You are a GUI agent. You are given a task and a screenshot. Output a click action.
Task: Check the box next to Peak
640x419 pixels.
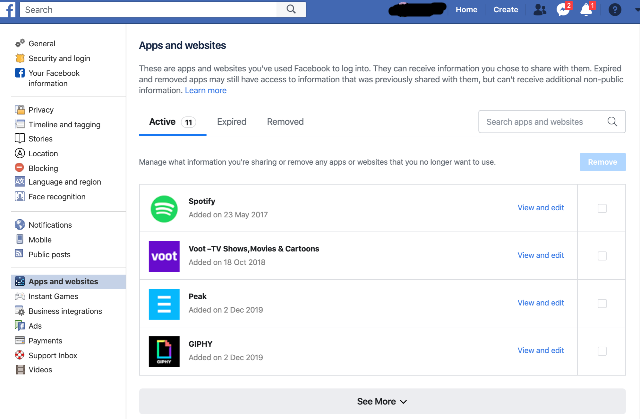click(602, 303)
